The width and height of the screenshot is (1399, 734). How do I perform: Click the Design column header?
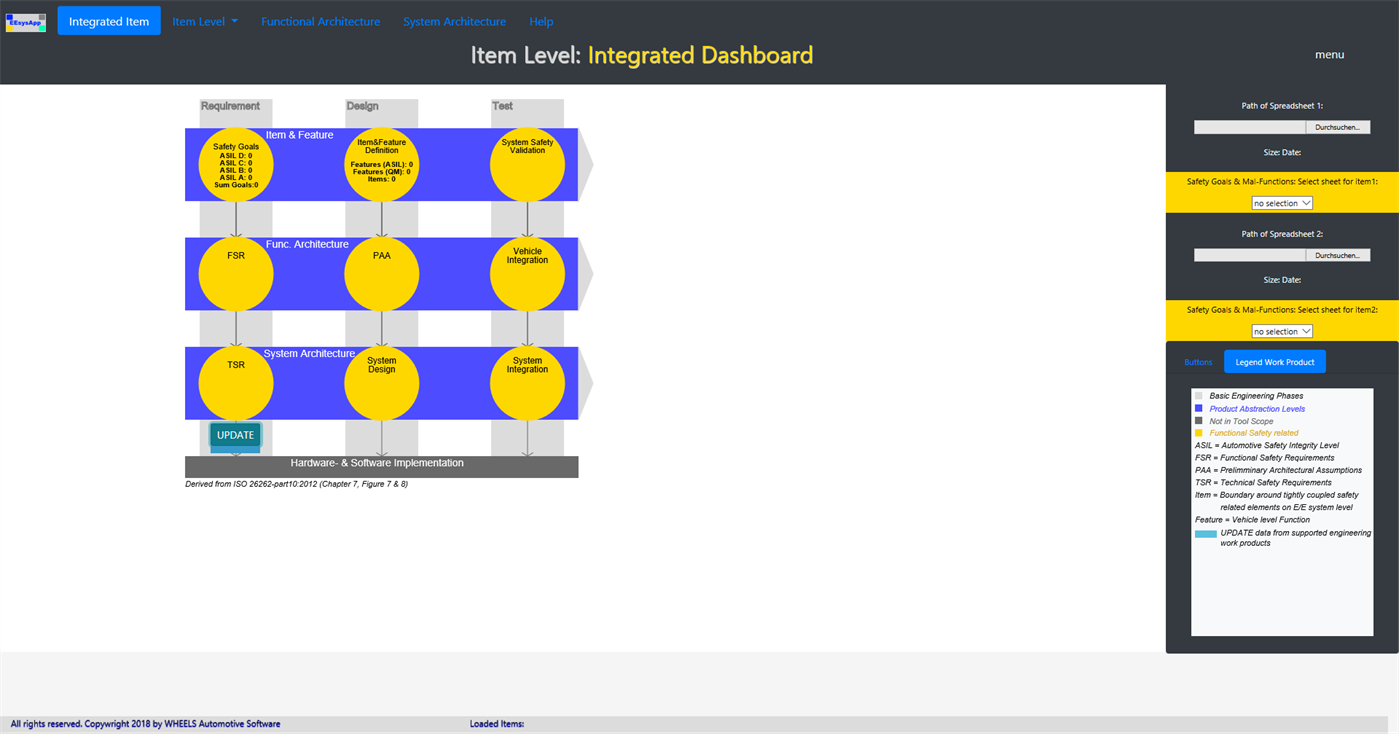(362, 106)
